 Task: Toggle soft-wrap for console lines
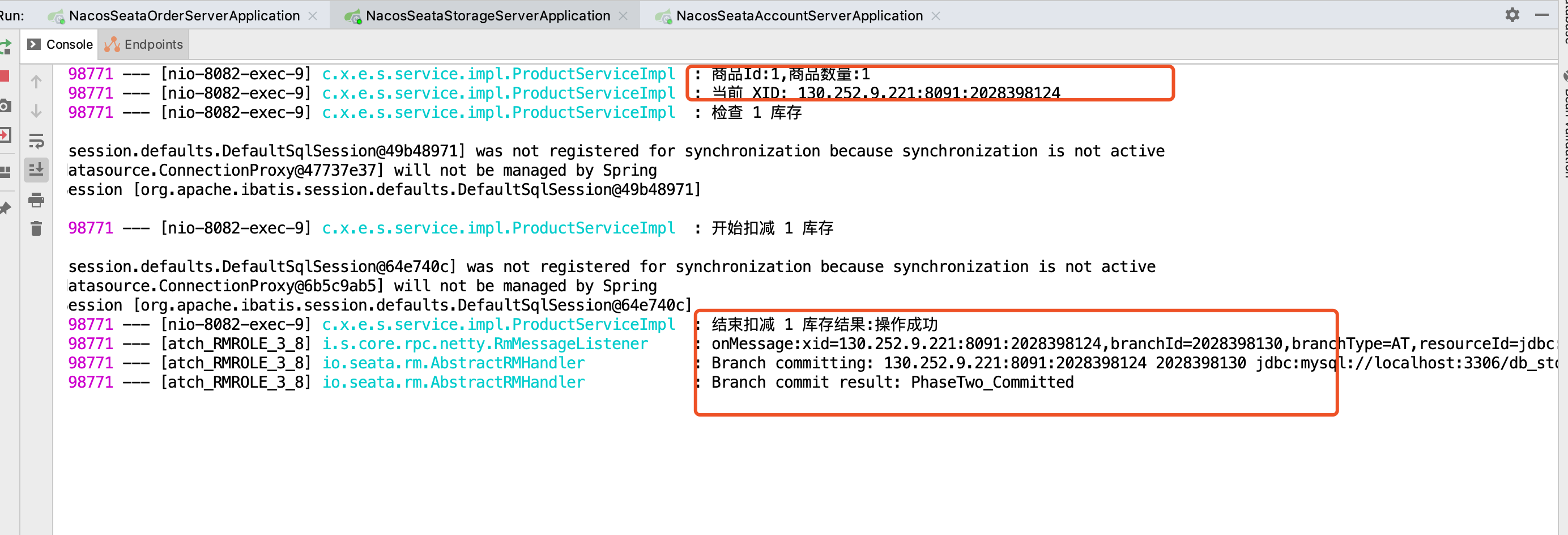pos(36,141)
